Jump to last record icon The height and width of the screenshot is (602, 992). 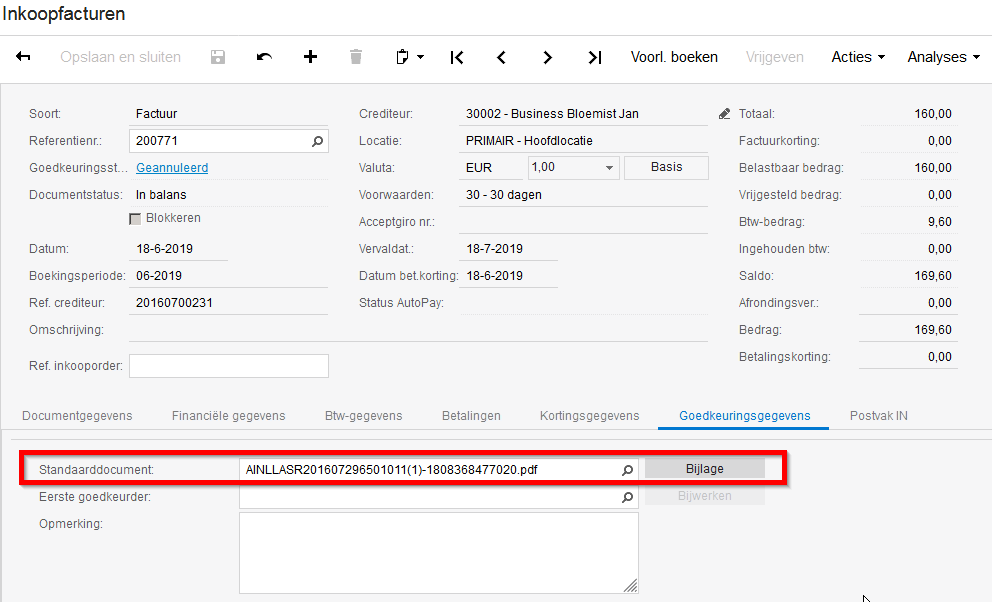595,57
